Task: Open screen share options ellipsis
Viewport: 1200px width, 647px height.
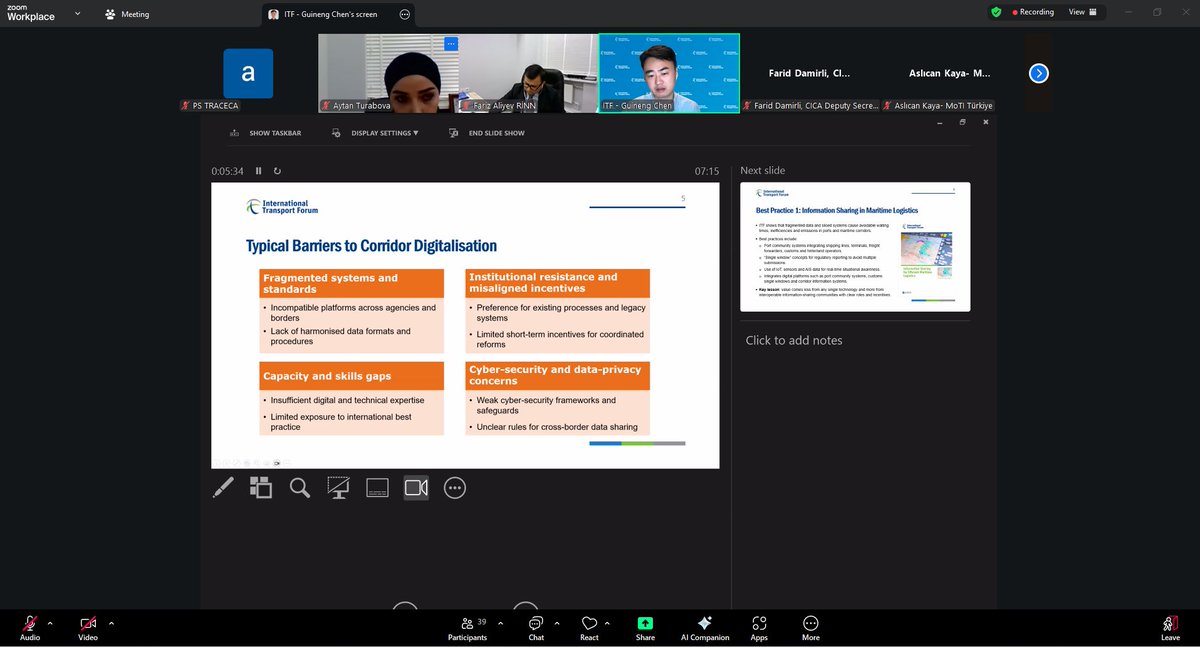Action: coord(404,14)
